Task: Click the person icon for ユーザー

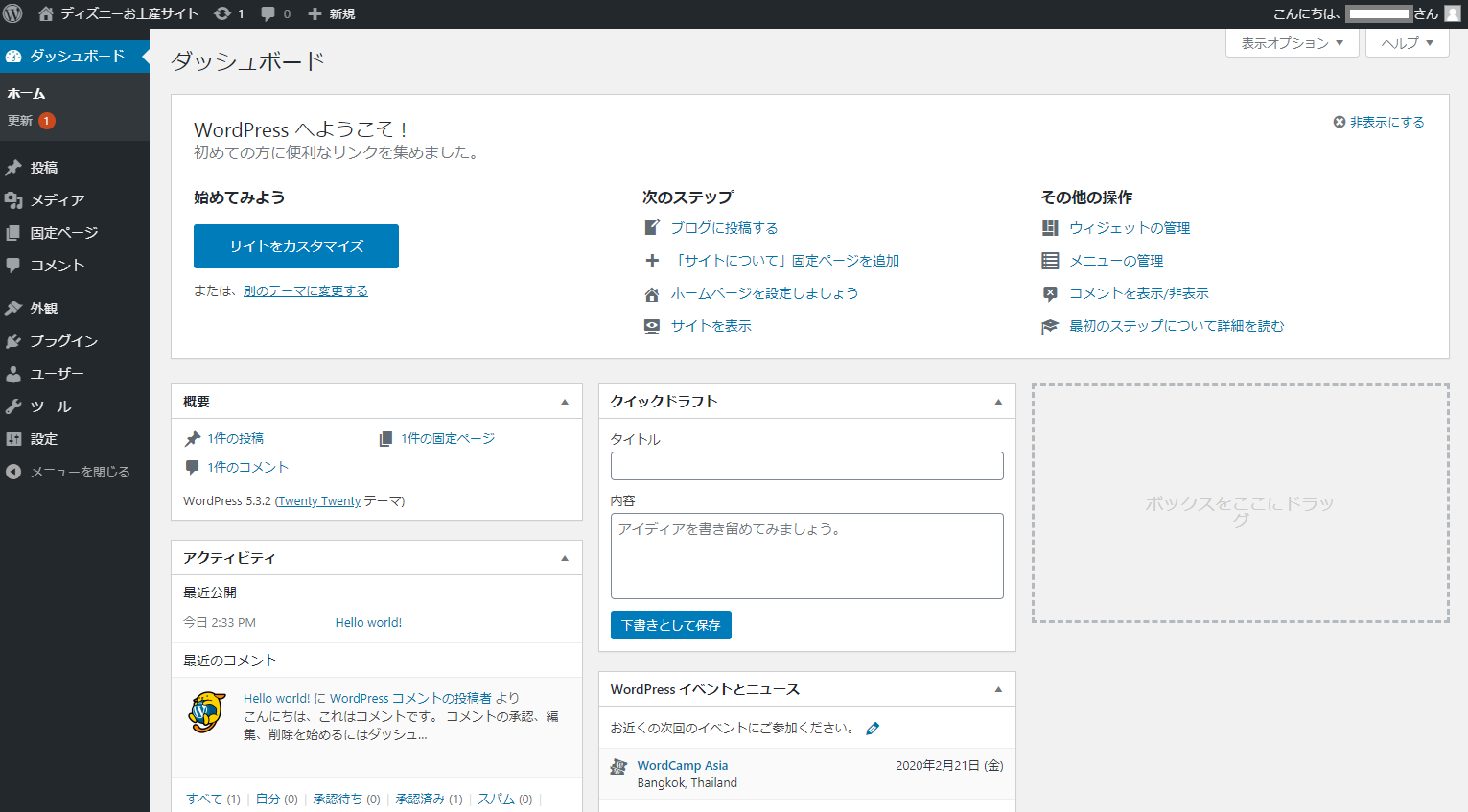Action: click(x=13, y=374)
